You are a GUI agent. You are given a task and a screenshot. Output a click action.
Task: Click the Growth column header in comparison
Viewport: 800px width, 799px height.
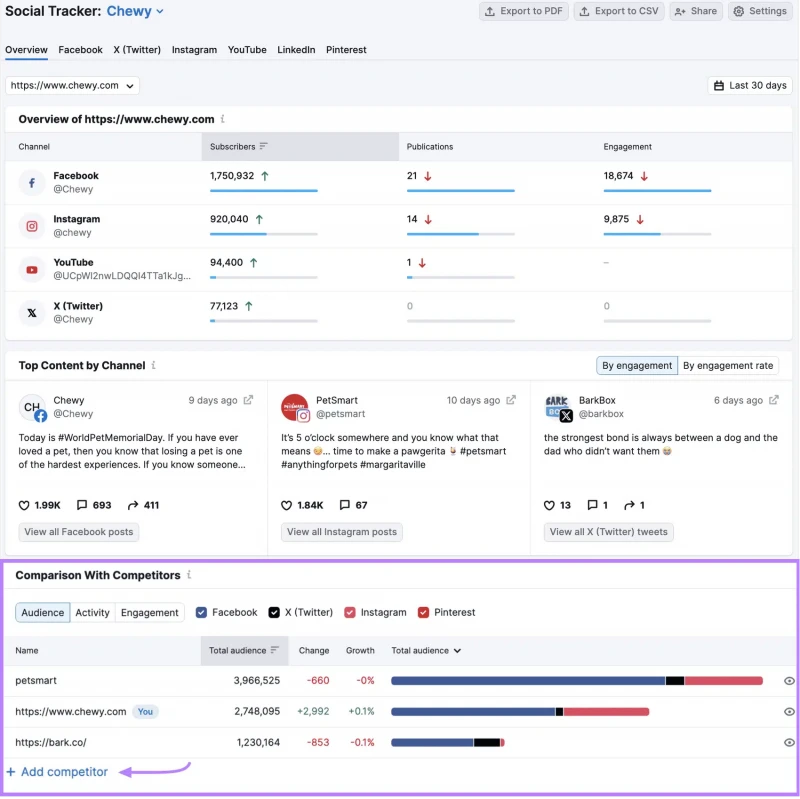[x=360, y=651]
